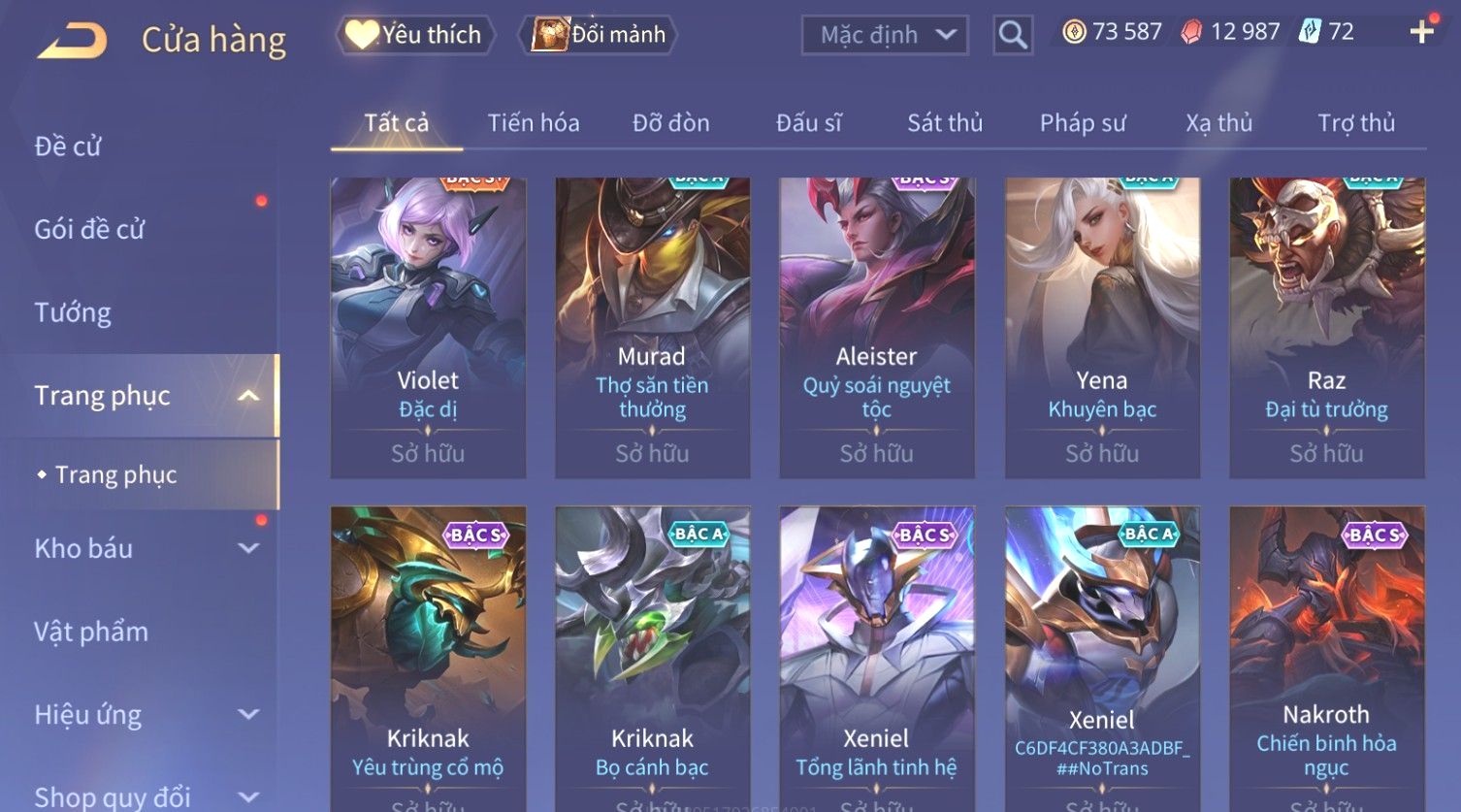Select the Tiến hóa tab
Screen dimensions: 1461x812
click(x=534, y=123)
